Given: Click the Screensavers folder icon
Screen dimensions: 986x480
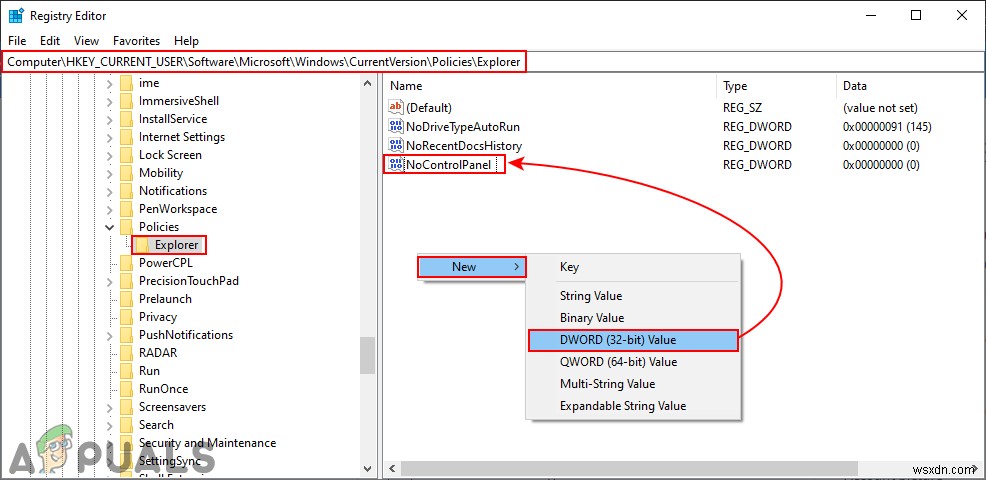Looking at the screenshot, I should tap(127, 407).
